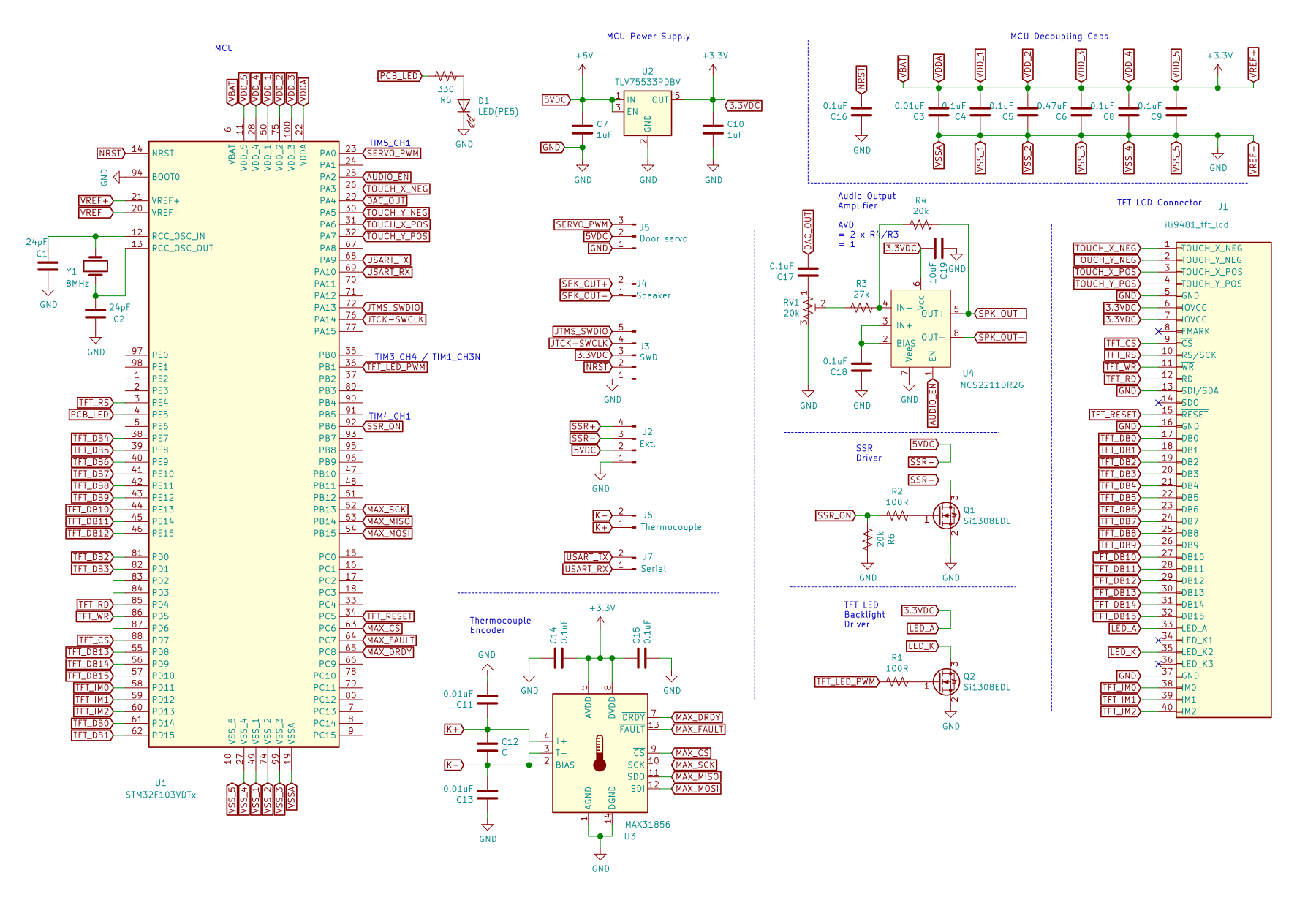Click the 'MCU Decoupling Caps' section title

click(1059, 36)
